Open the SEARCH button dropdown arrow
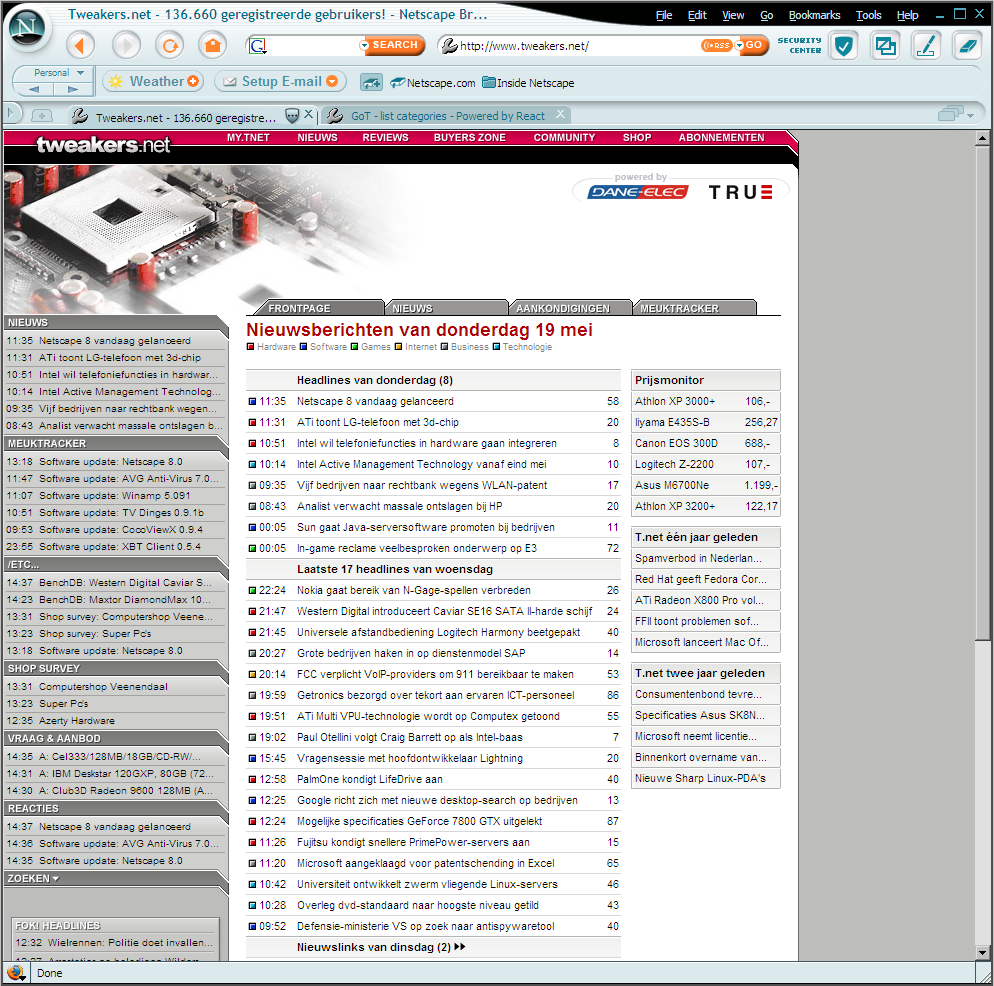Viewport: 994px width, 986px height. pos(364,45)
